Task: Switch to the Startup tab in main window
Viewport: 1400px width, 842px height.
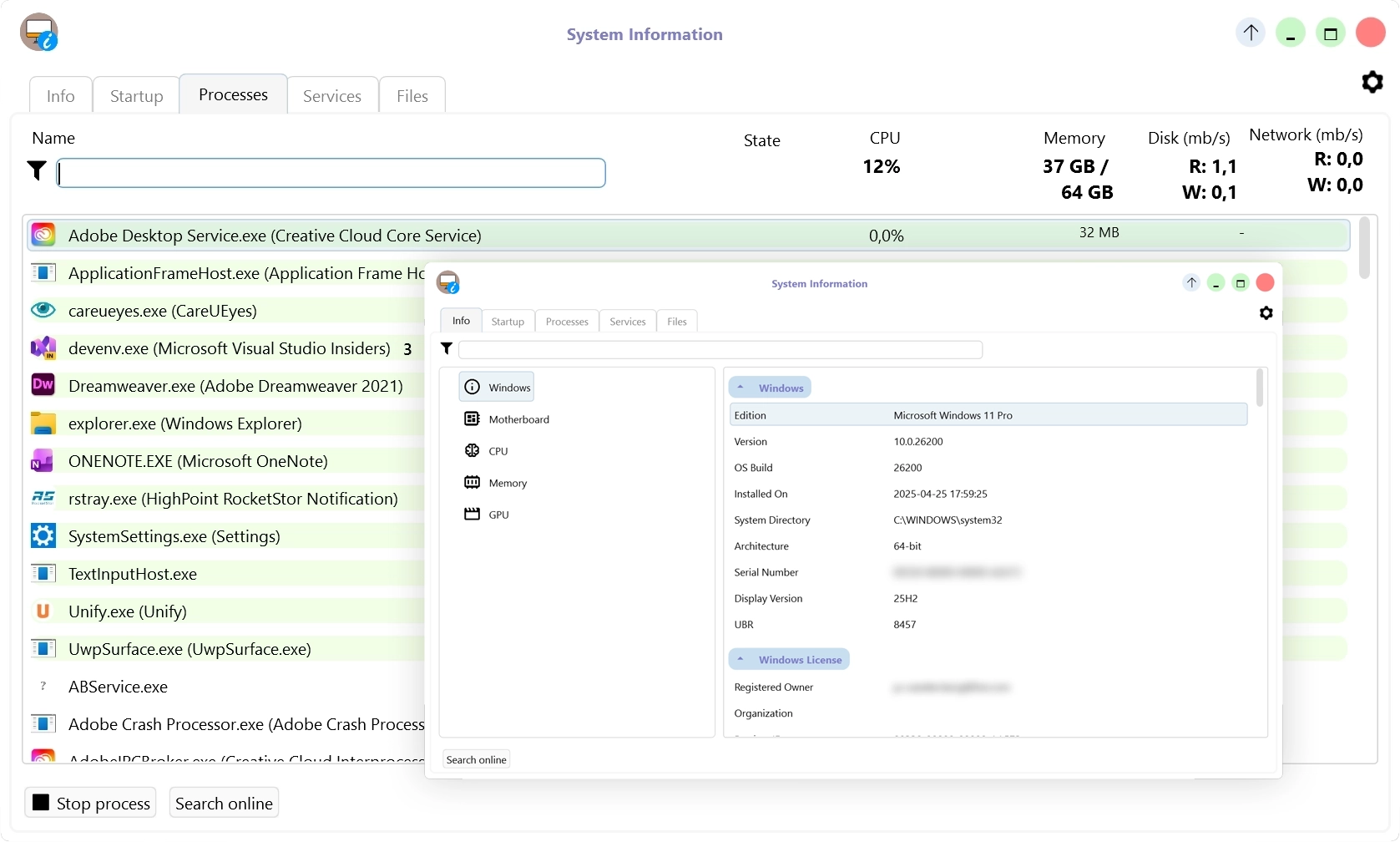Action: [x=136, y=95]
